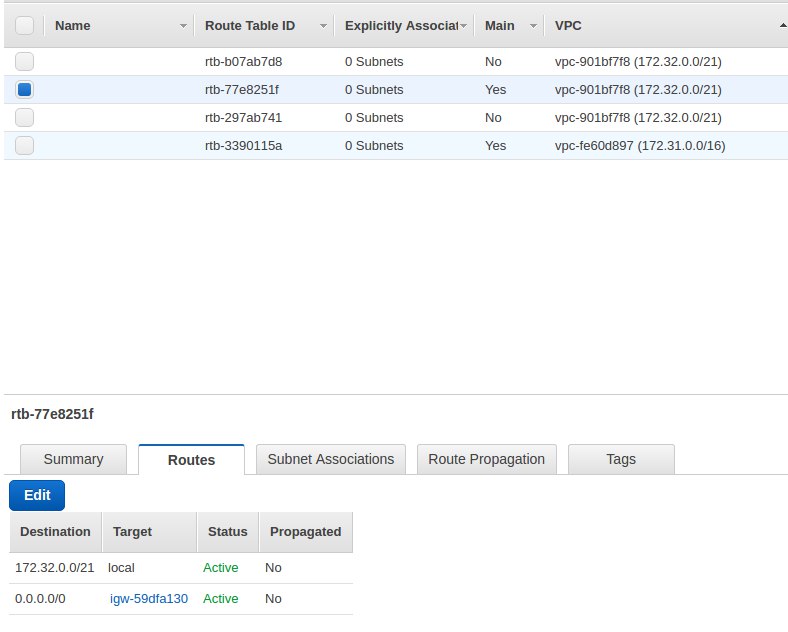The image size is (788, 632).
Task: Open the Name column filter dropdown arrow
Action: pos(183,25)
